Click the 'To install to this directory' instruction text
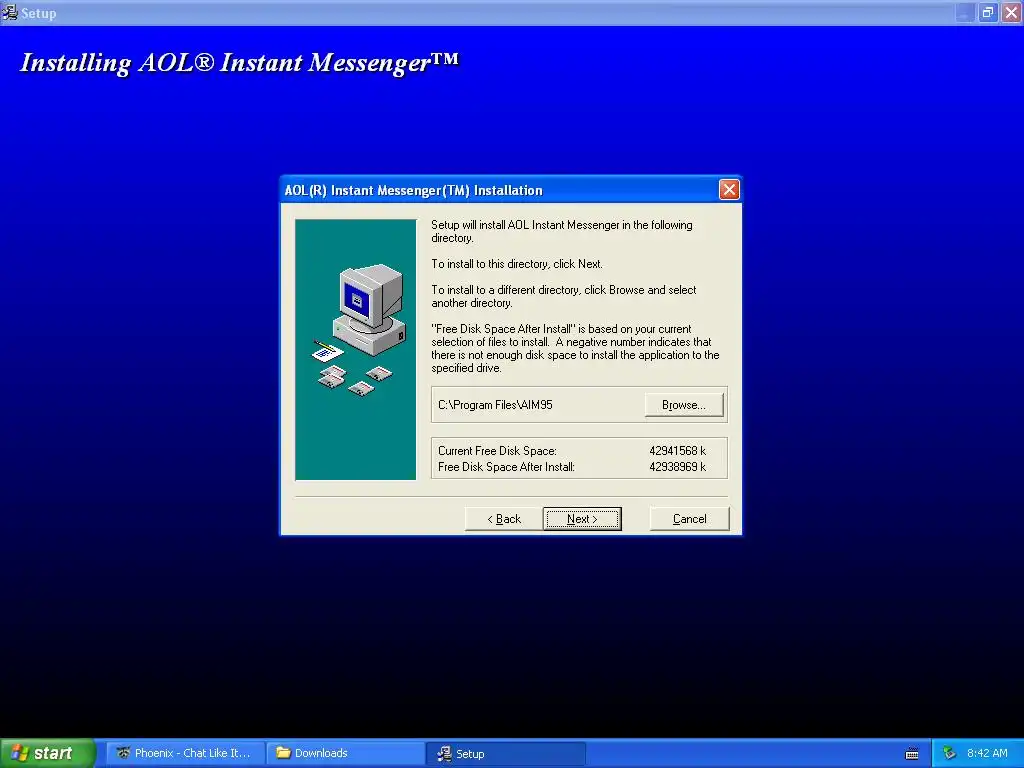Image resolution: width=1024 pixels, height=768 pixels. pyautogui.click(x=517, y=264)
